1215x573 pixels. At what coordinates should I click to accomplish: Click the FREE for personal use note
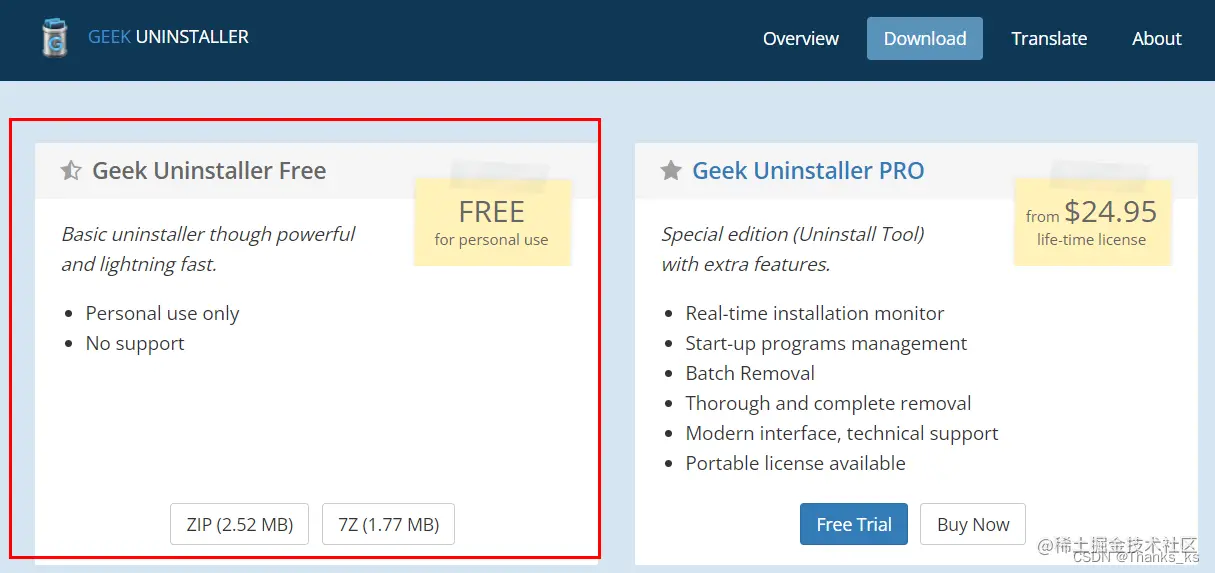pyautogui.click(x=492, y=222)
